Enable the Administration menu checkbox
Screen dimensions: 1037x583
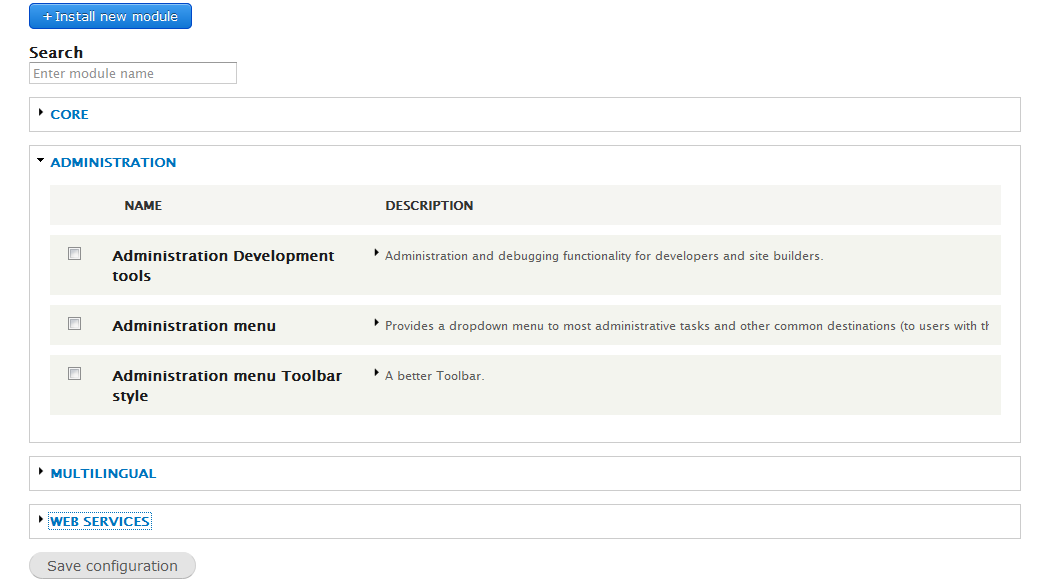click(x=74, y=324)
